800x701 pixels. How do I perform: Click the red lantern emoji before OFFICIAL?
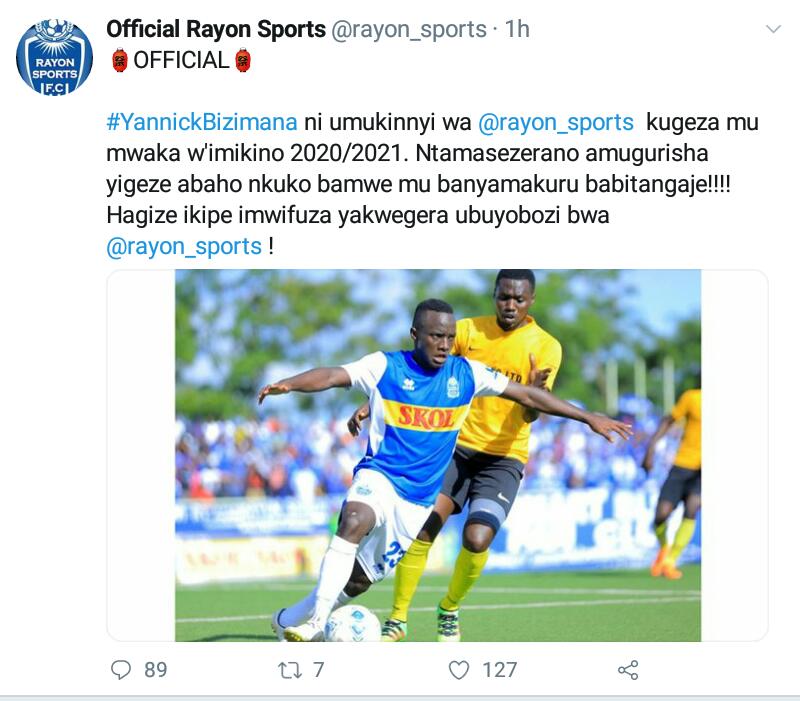pos(119,60)
